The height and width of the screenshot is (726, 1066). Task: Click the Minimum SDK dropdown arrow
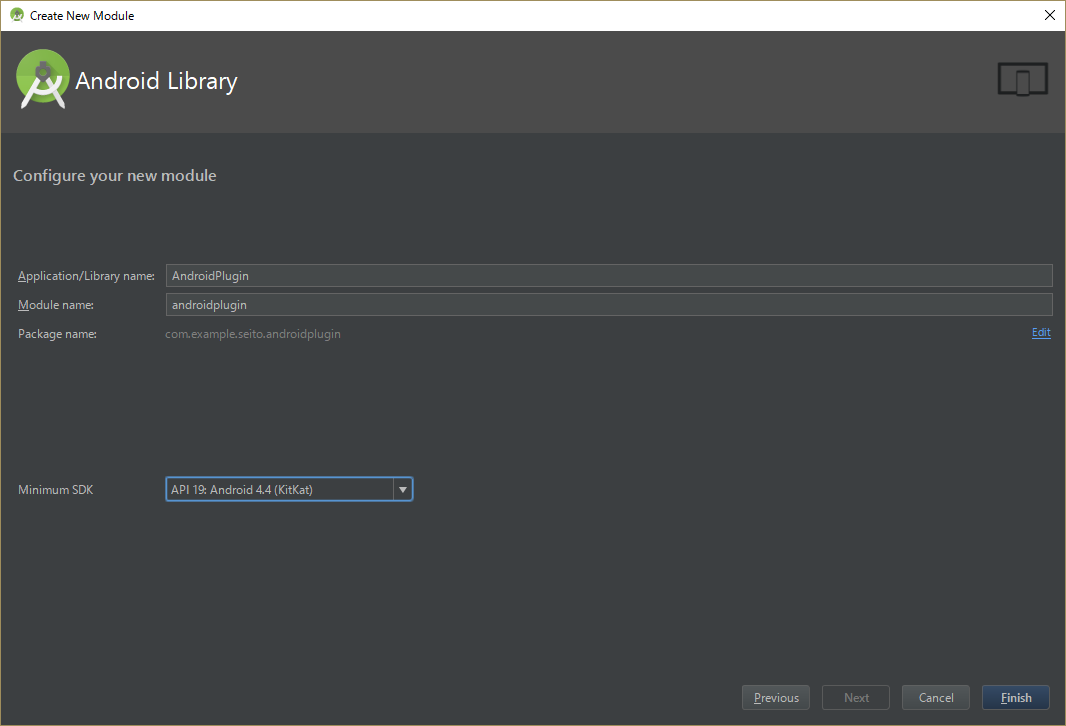(402, 489)
